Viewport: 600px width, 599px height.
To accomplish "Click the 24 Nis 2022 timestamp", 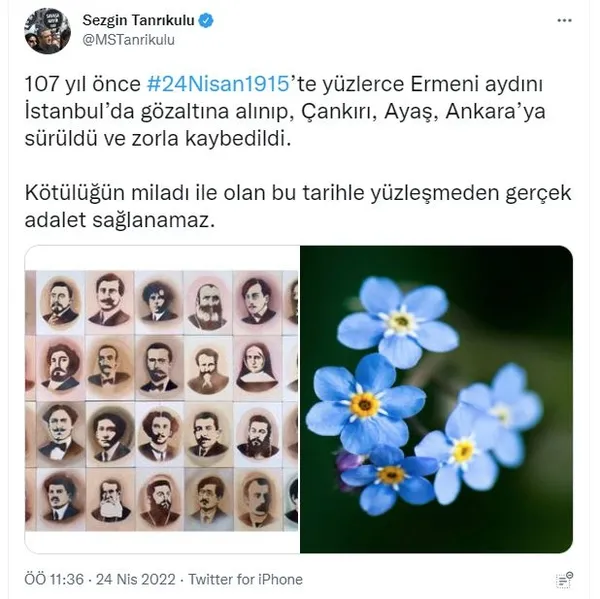I will (135, 579).
